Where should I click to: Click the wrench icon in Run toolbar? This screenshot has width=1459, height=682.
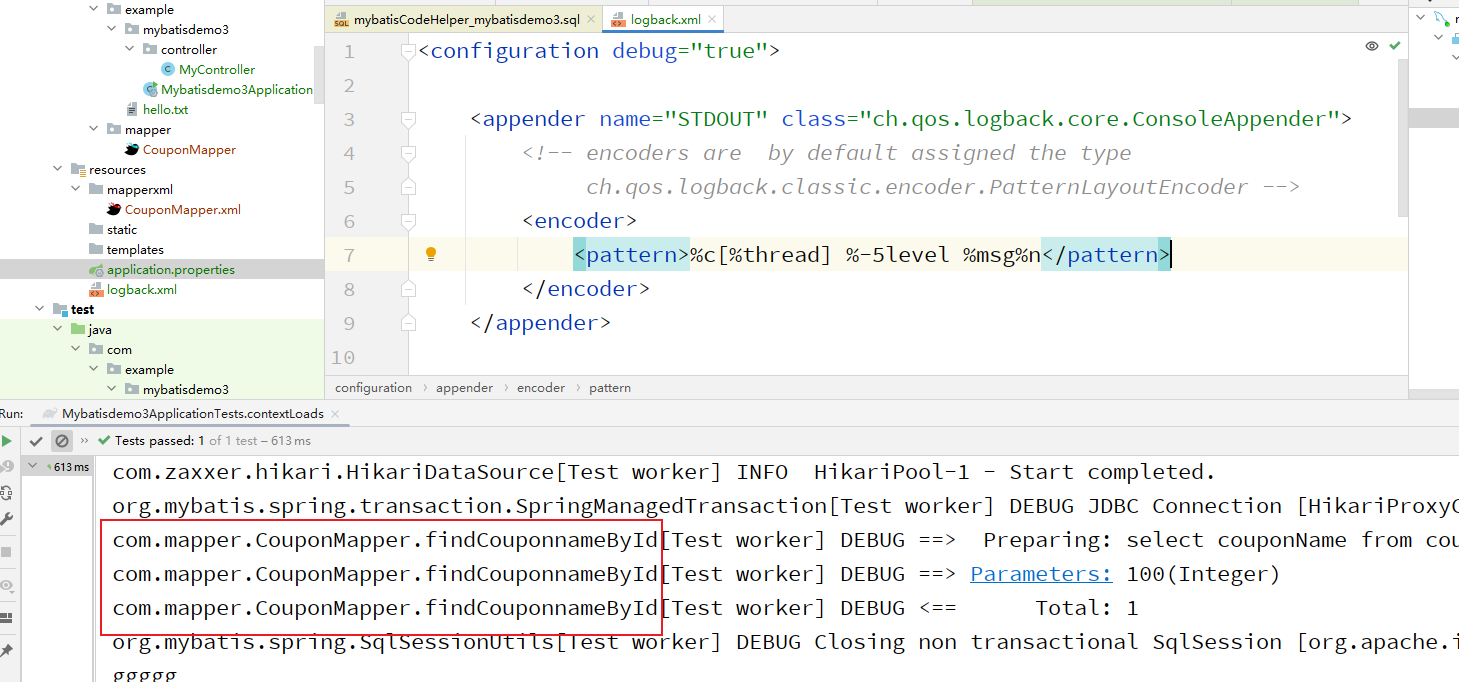click(x=7, y=519)
